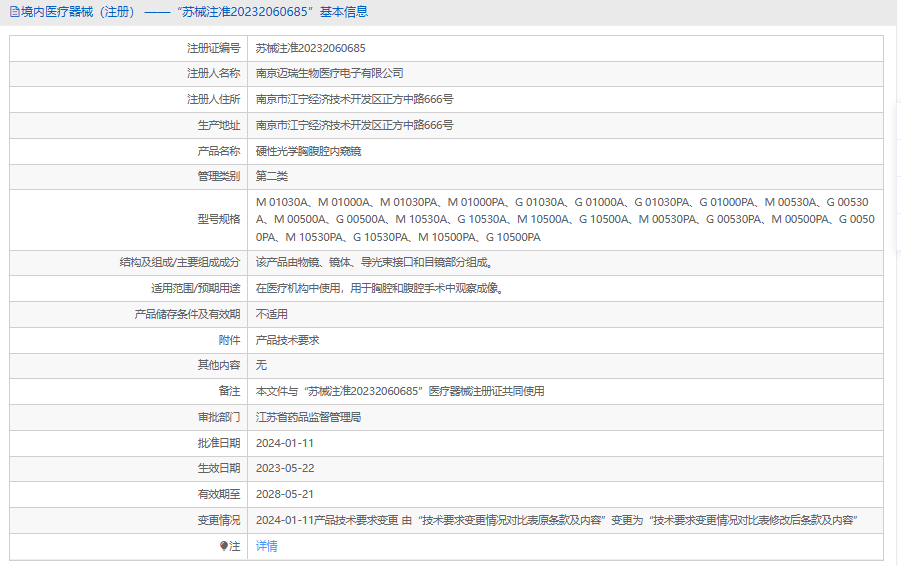Click the header title 境内医疗器械（注册）基本信息
This screenshot has width=901, height=565.
(x=195, y=12)
